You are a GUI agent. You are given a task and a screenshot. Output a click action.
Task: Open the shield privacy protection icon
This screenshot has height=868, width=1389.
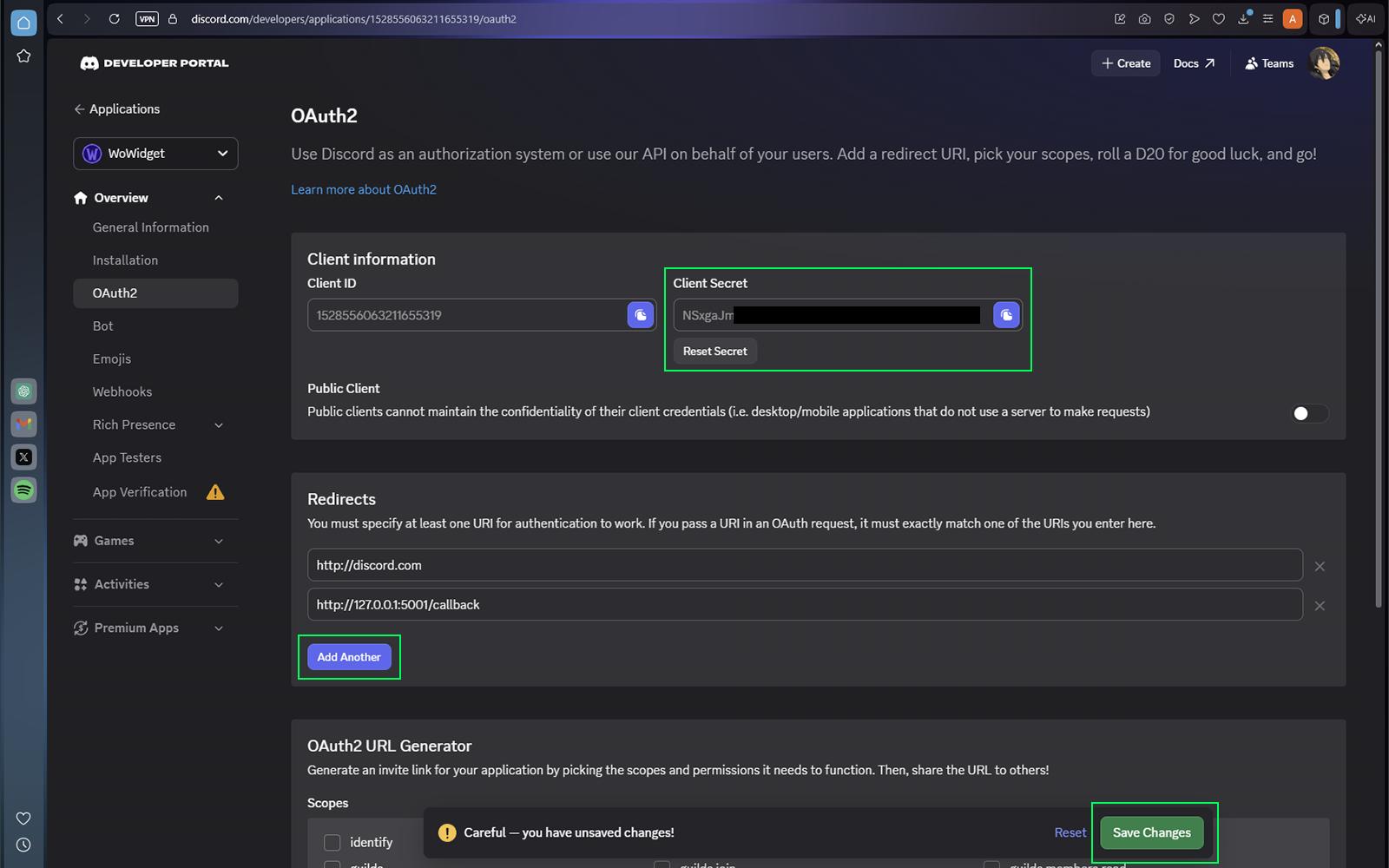1169,18
